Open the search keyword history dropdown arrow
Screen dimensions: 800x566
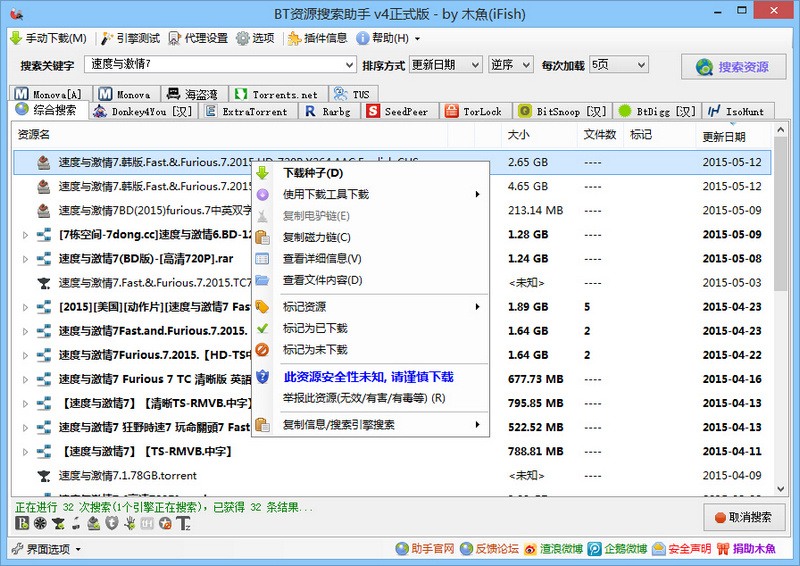click(x=349, y=65)
